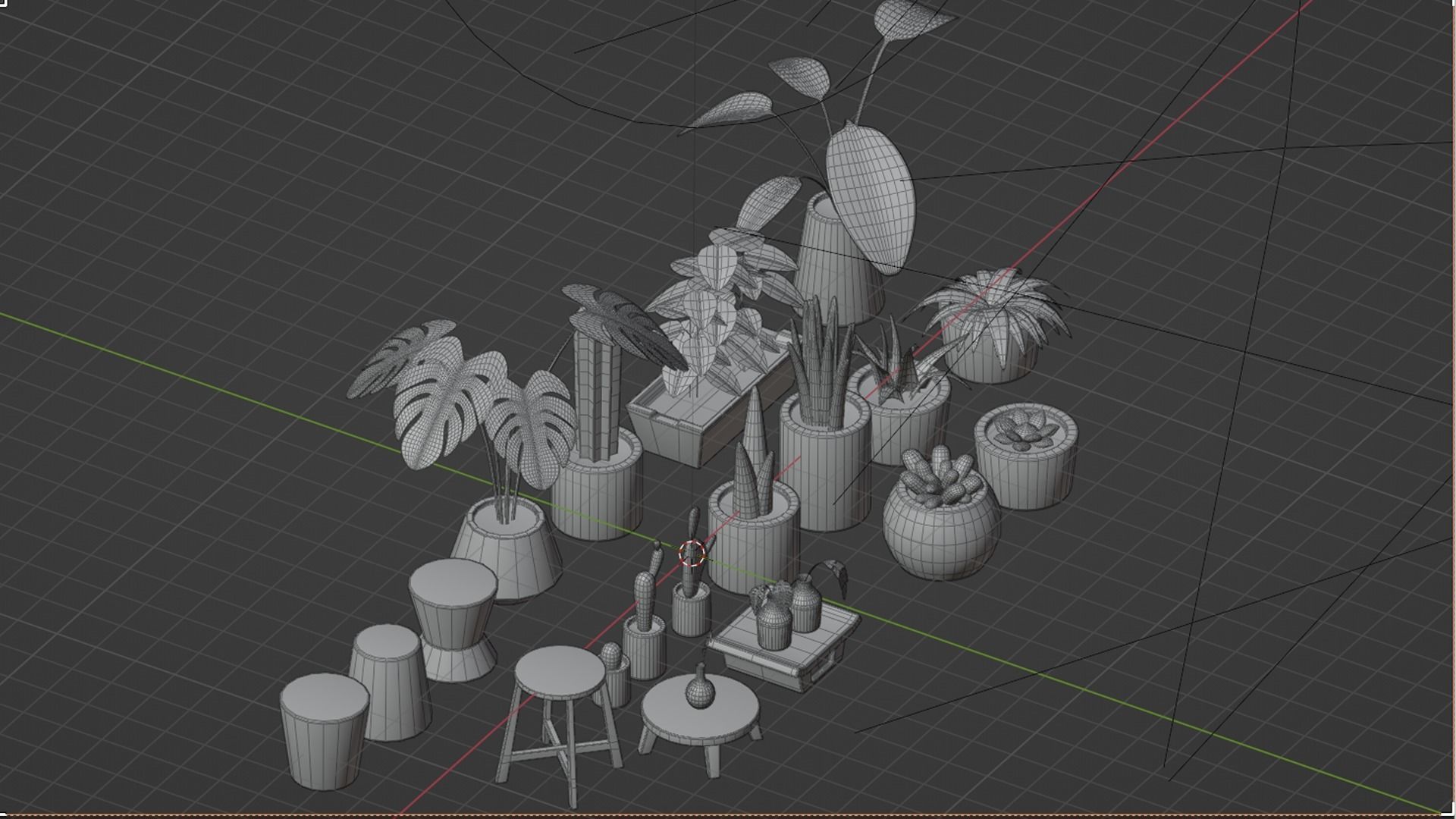Select the jug-shaped bottle on the tray

point(805,603)
